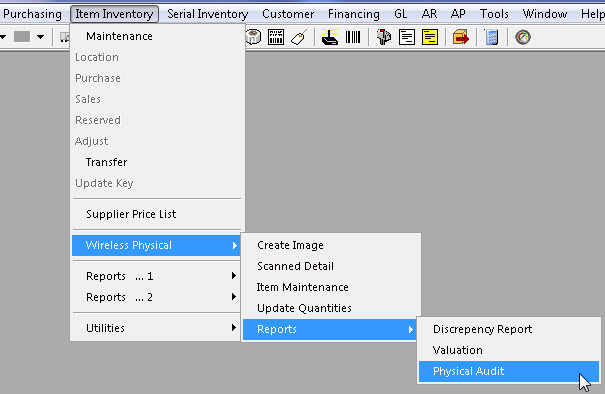Click the price tag icon in toolbar
605x394 pixels.
(x=299, y=37)
